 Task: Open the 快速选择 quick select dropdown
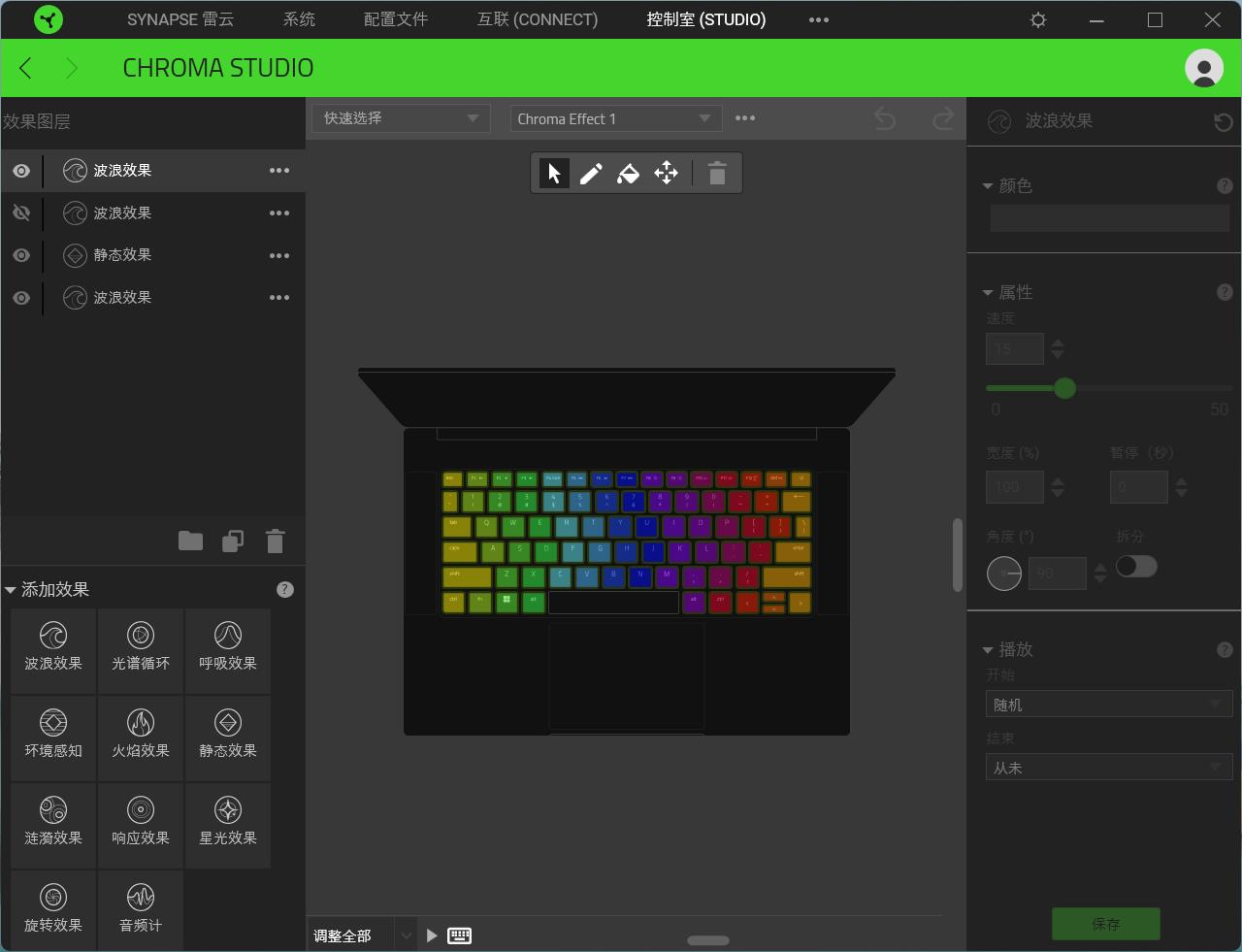tap(402, 118)
